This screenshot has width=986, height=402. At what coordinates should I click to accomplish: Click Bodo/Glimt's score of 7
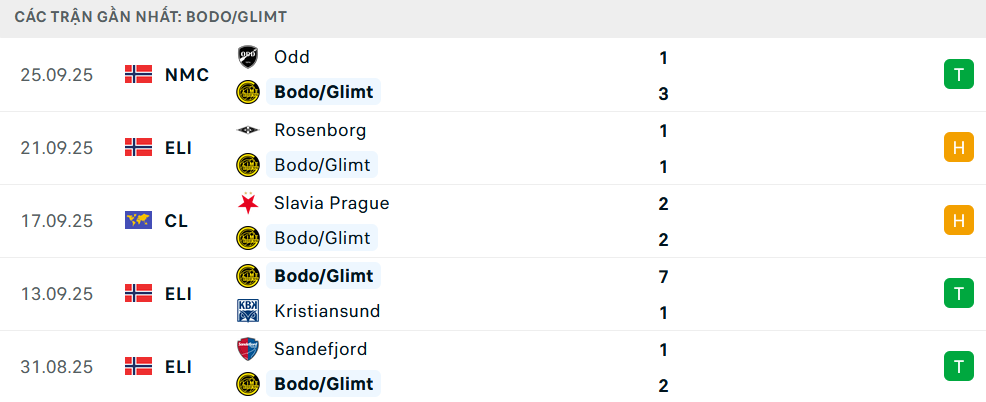point(663,276)
